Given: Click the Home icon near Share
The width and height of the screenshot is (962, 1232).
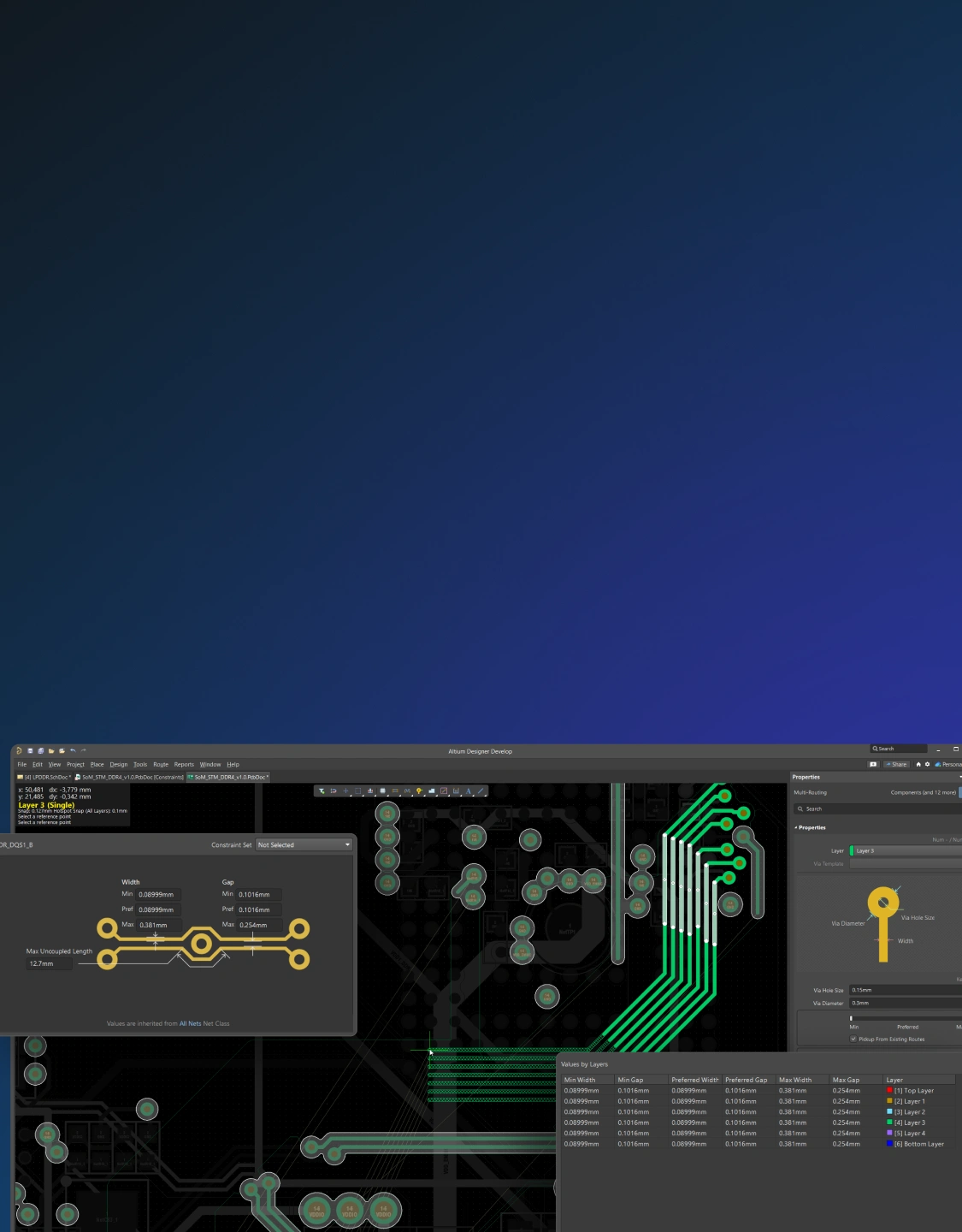Looking at the screenshot, I should coord(918,765).
